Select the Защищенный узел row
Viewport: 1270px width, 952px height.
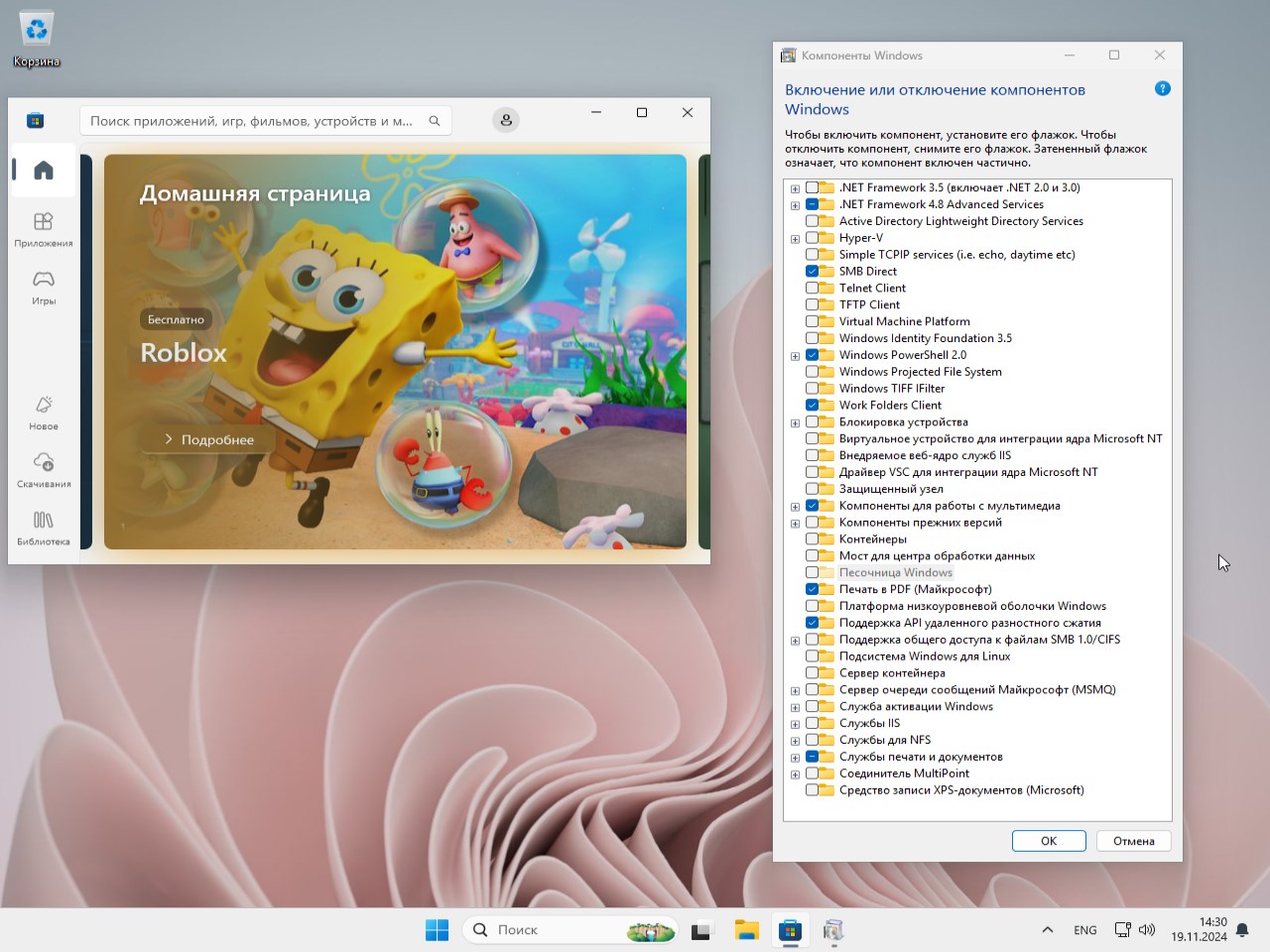(x=891, y=489)
